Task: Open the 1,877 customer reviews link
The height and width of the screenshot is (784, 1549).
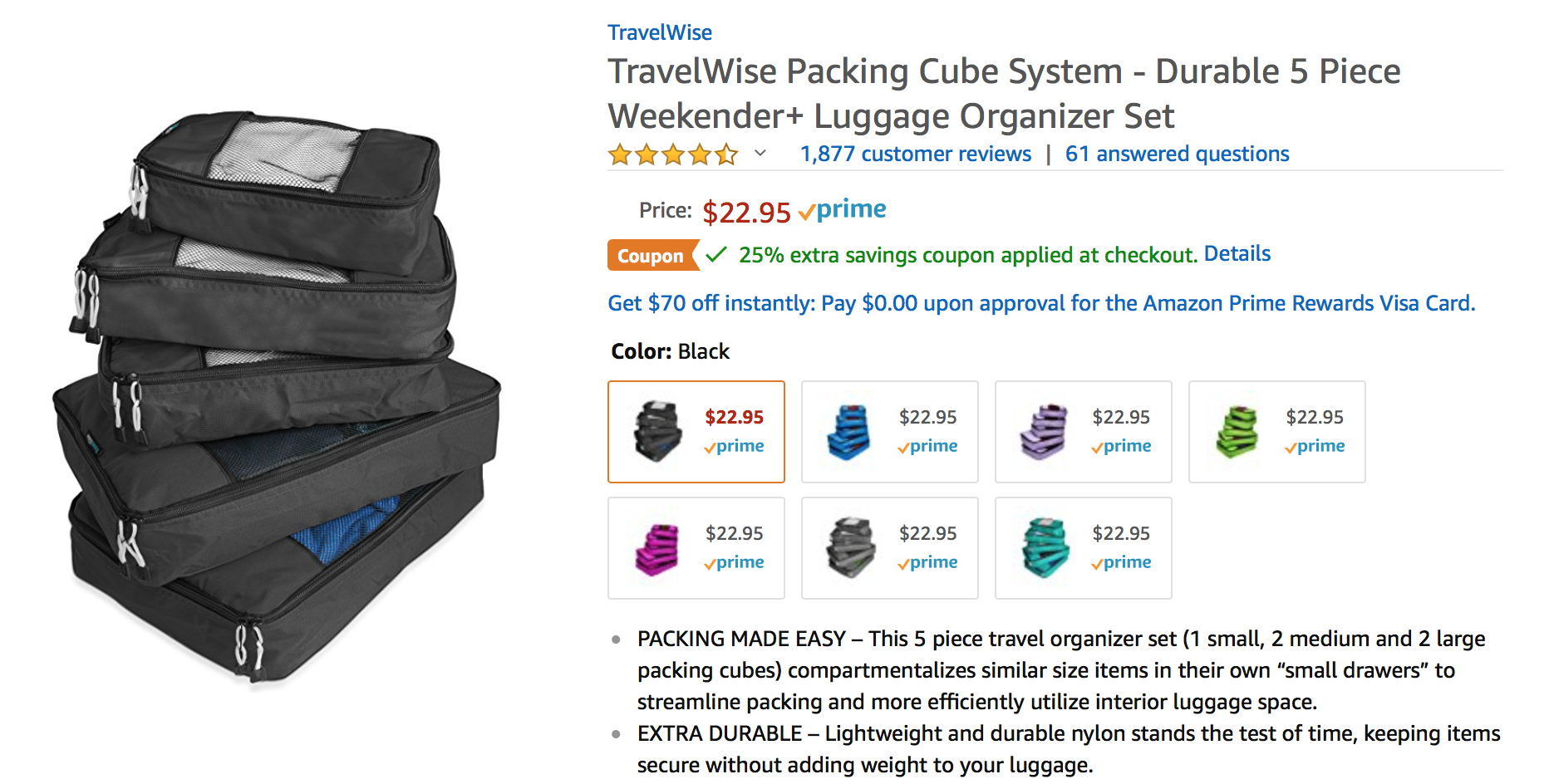Action: (x=915, y=154)
